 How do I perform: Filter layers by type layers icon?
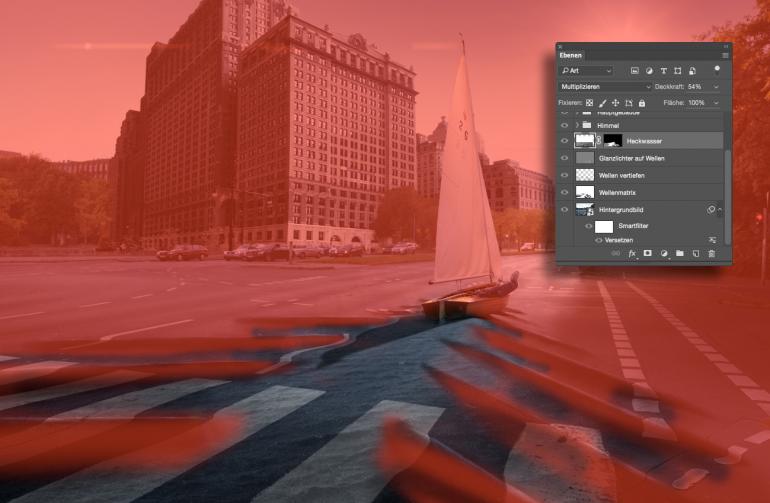tap(663, 71)
